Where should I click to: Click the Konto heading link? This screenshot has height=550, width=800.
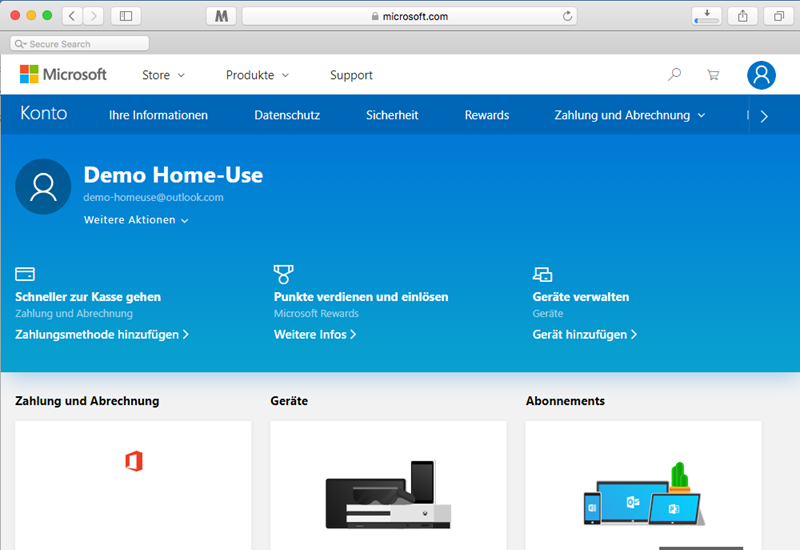click(44, 113)
